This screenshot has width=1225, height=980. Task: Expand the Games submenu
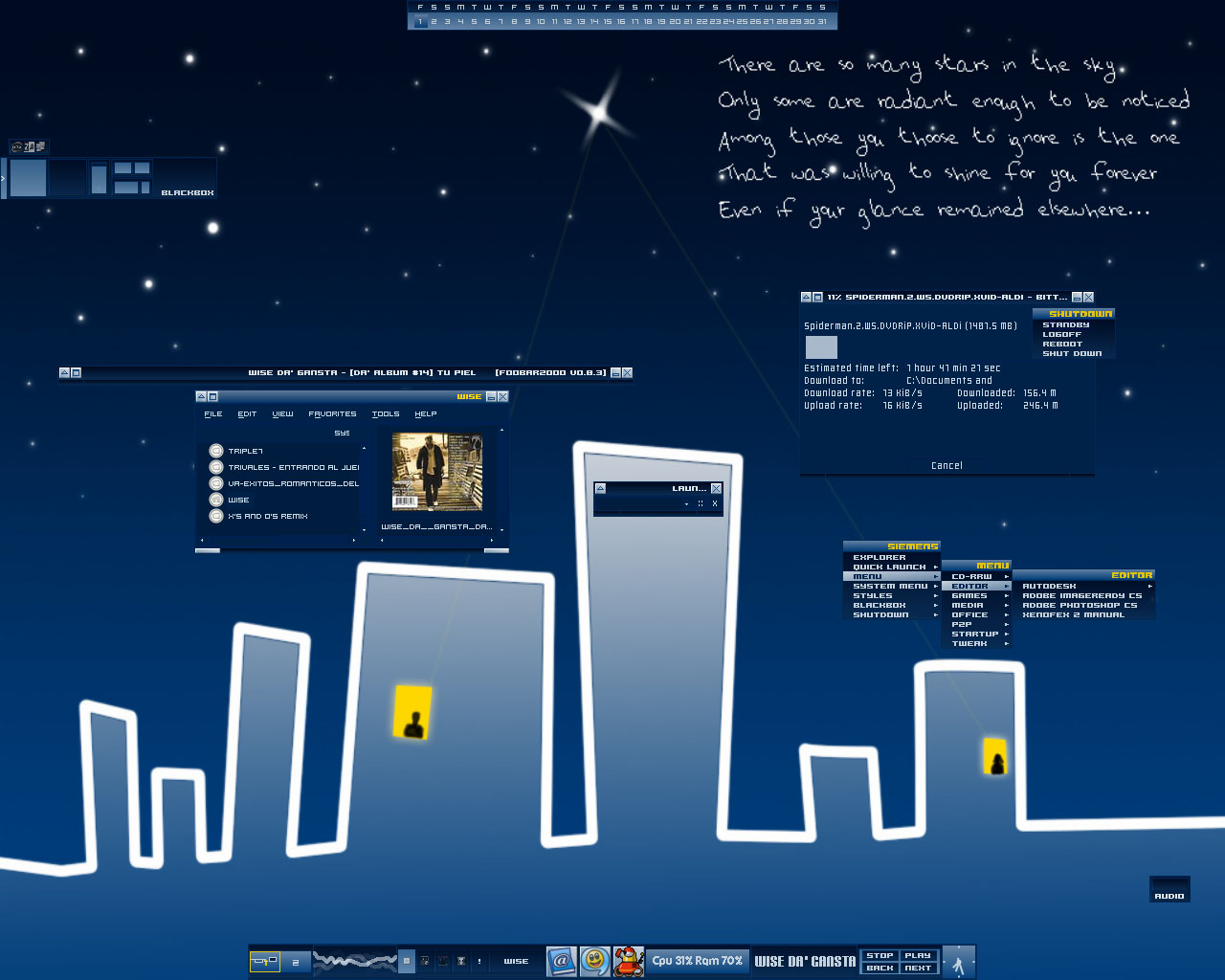point(974,595)
